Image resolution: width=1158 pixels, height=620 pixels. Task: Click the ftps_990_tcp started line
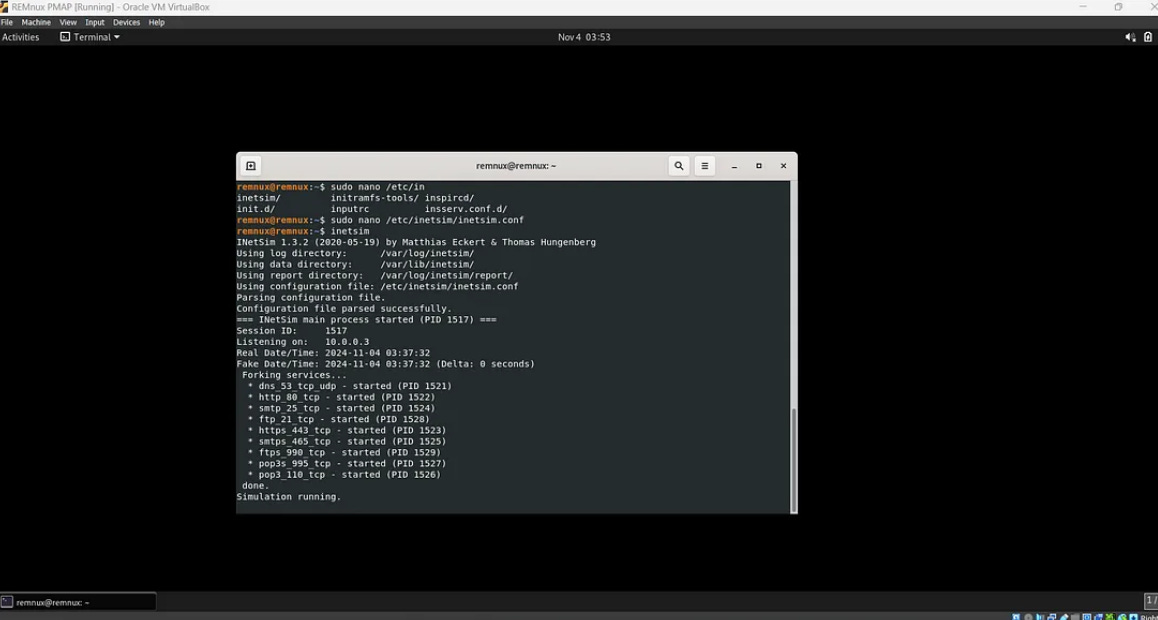click(344, 452)
